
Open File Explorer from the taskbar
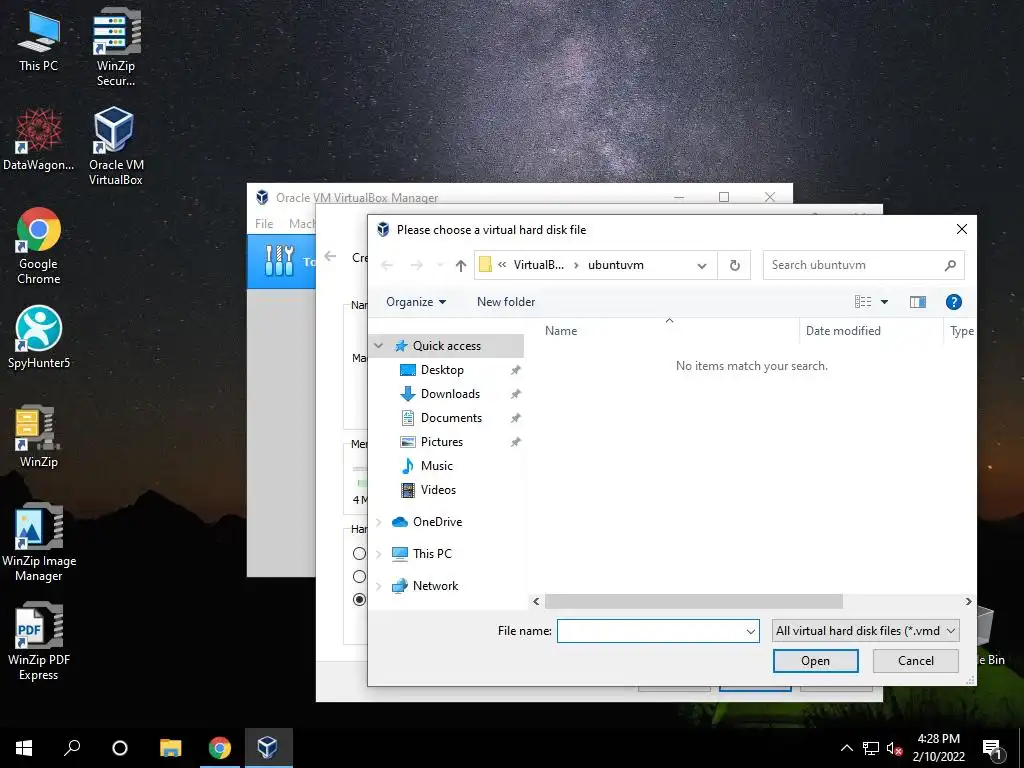[170, 748]
